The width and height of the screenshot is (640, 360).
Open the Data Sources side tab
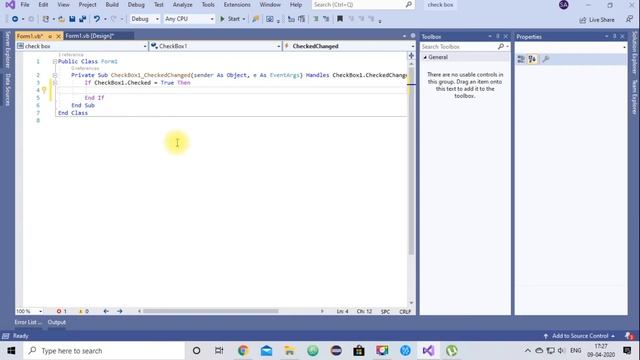(x=7, y=90)
